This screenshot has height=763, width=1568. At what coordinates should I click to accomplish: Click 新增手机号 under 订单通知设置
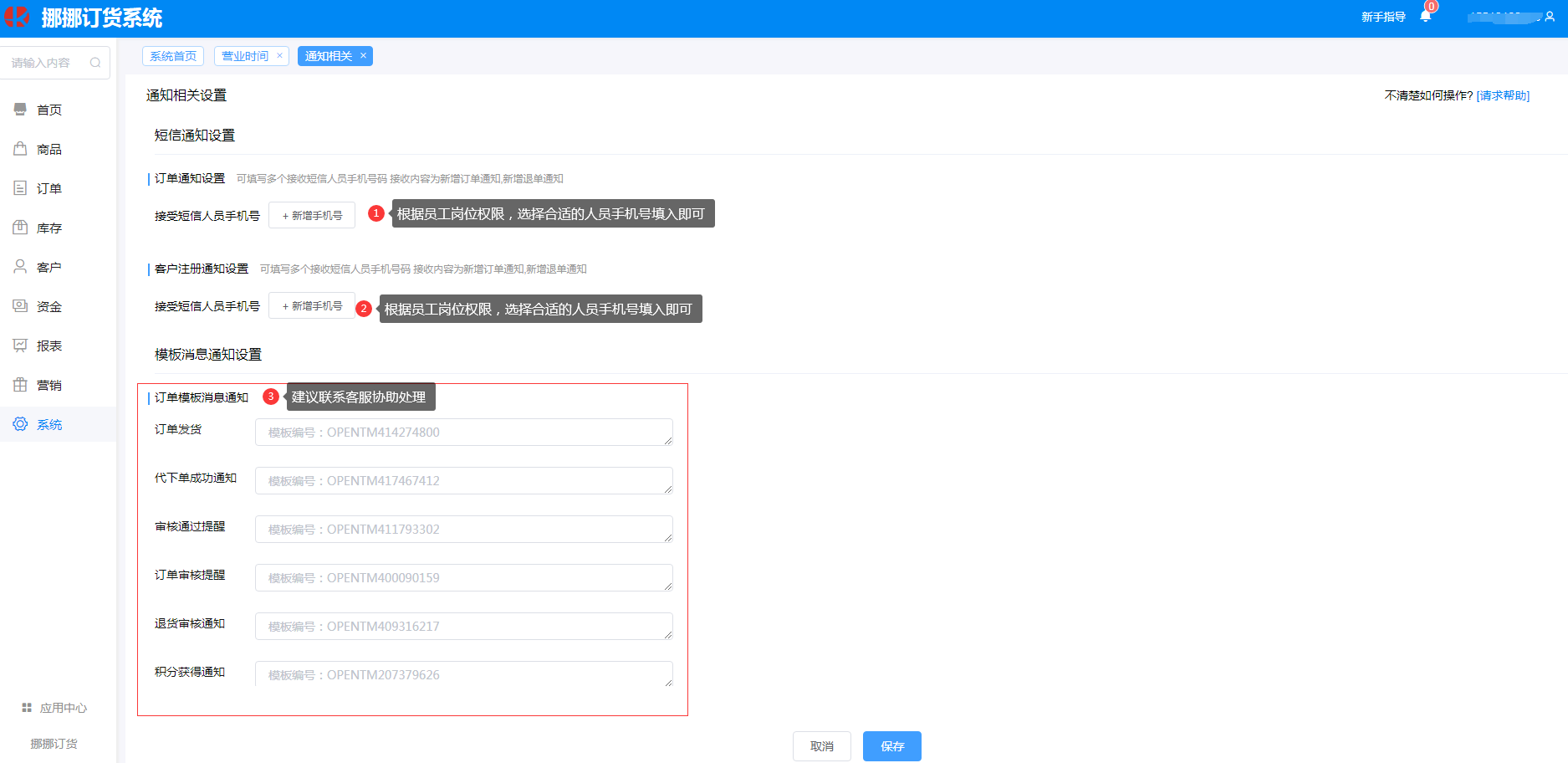[312, 216]
